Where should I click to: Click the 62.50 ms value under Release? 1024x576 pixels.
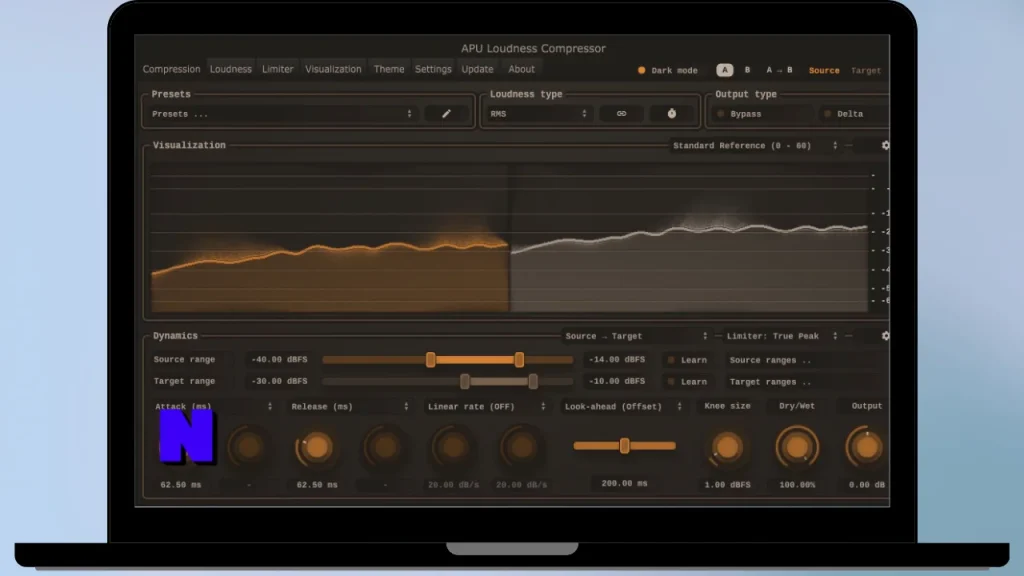(317, 485)
